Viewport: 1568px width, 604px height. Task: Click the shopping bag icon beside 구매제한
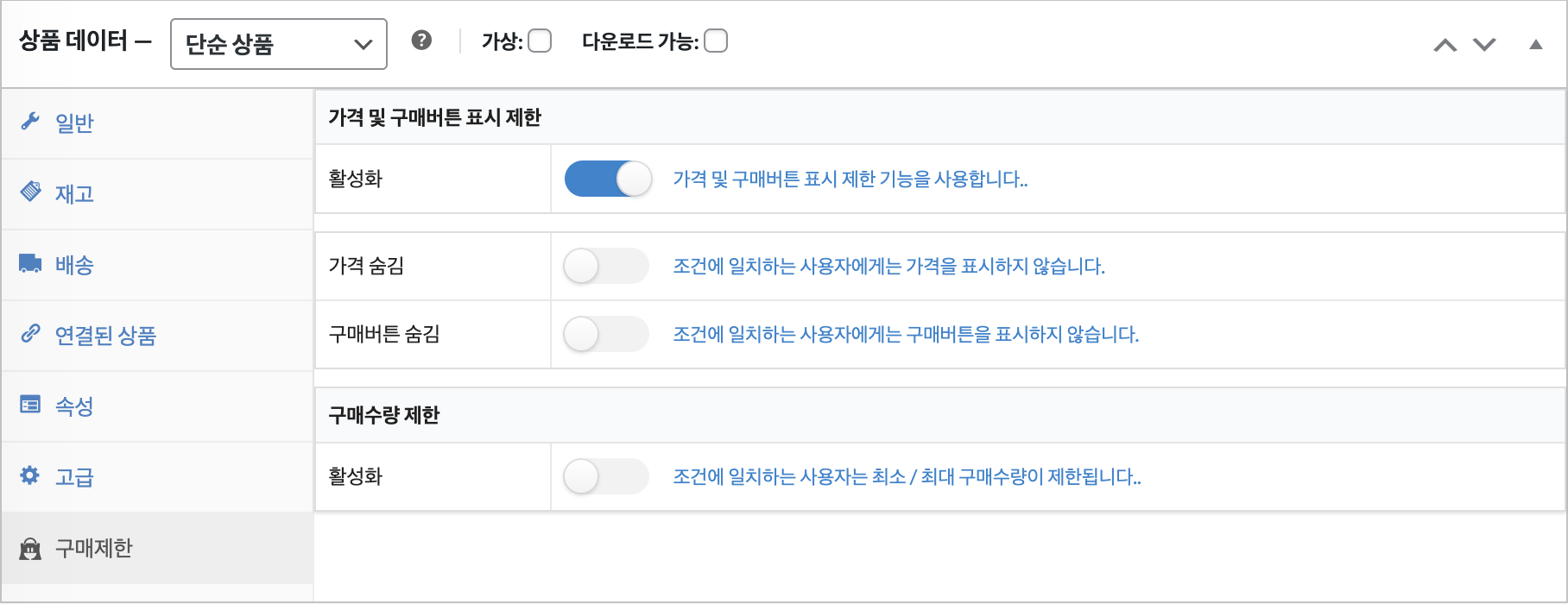pyautogui.click(x=30, y=549)
